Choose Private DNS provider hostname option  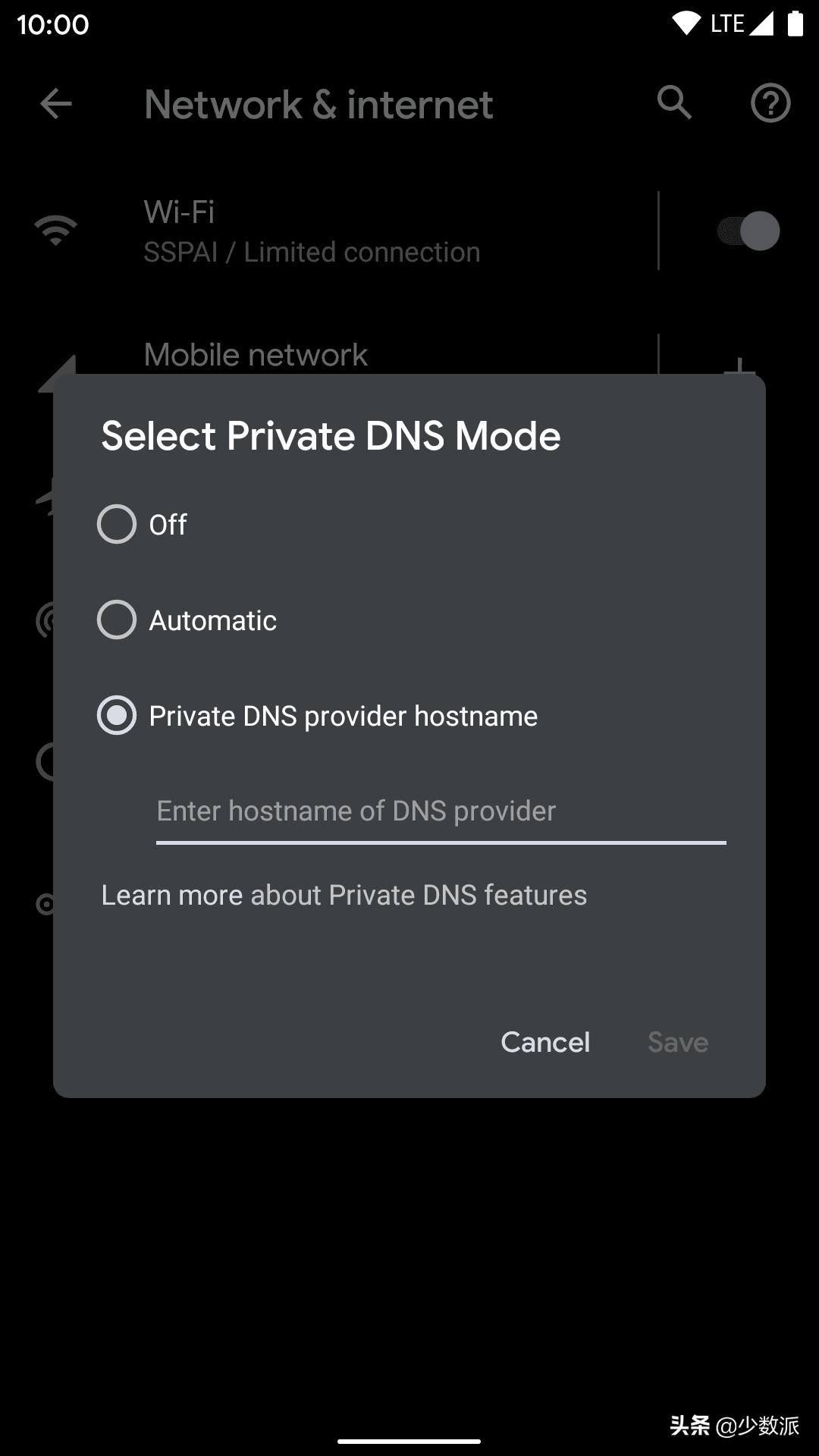coord(117,715)
